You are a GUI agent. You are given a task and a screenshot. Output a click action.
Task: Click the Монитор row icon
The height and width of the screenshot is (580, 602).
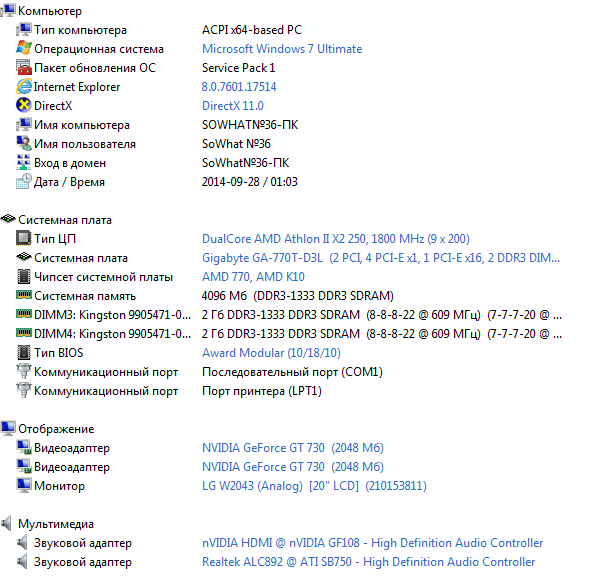23,485
